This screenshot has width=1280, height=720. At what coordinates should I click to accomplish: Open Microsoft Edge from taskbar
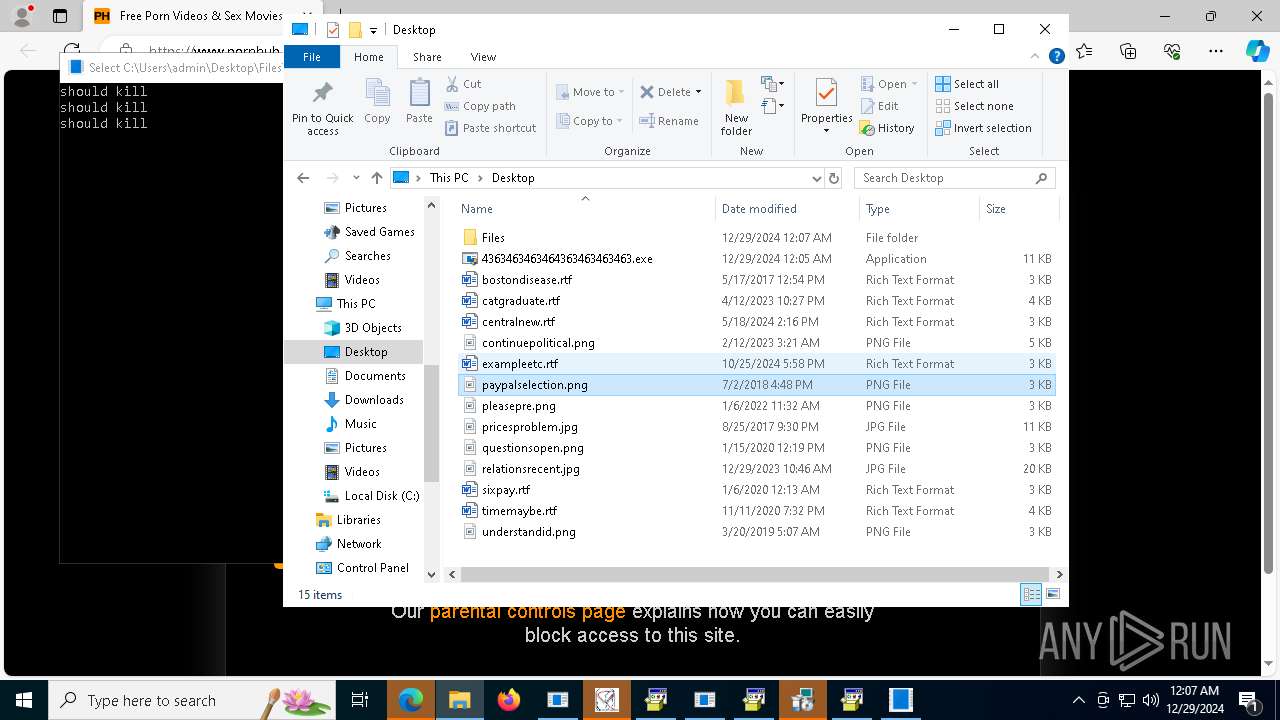click(x=411, y=700)
